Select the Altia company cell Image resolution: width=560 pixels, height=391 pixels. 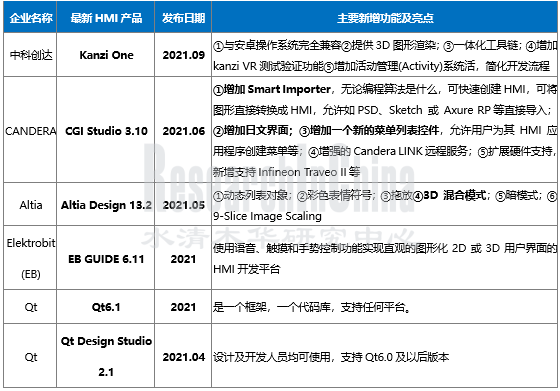tap(30, 205)
